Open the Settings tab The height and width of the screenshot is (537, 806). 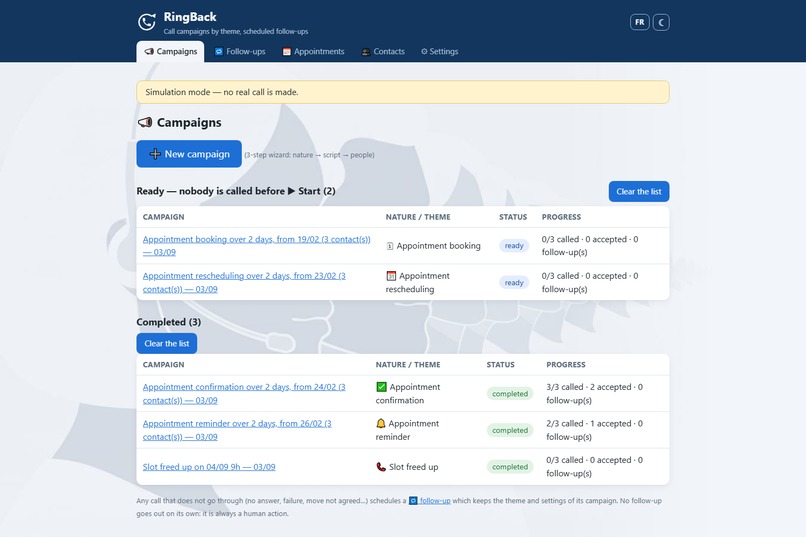(439, 51)
